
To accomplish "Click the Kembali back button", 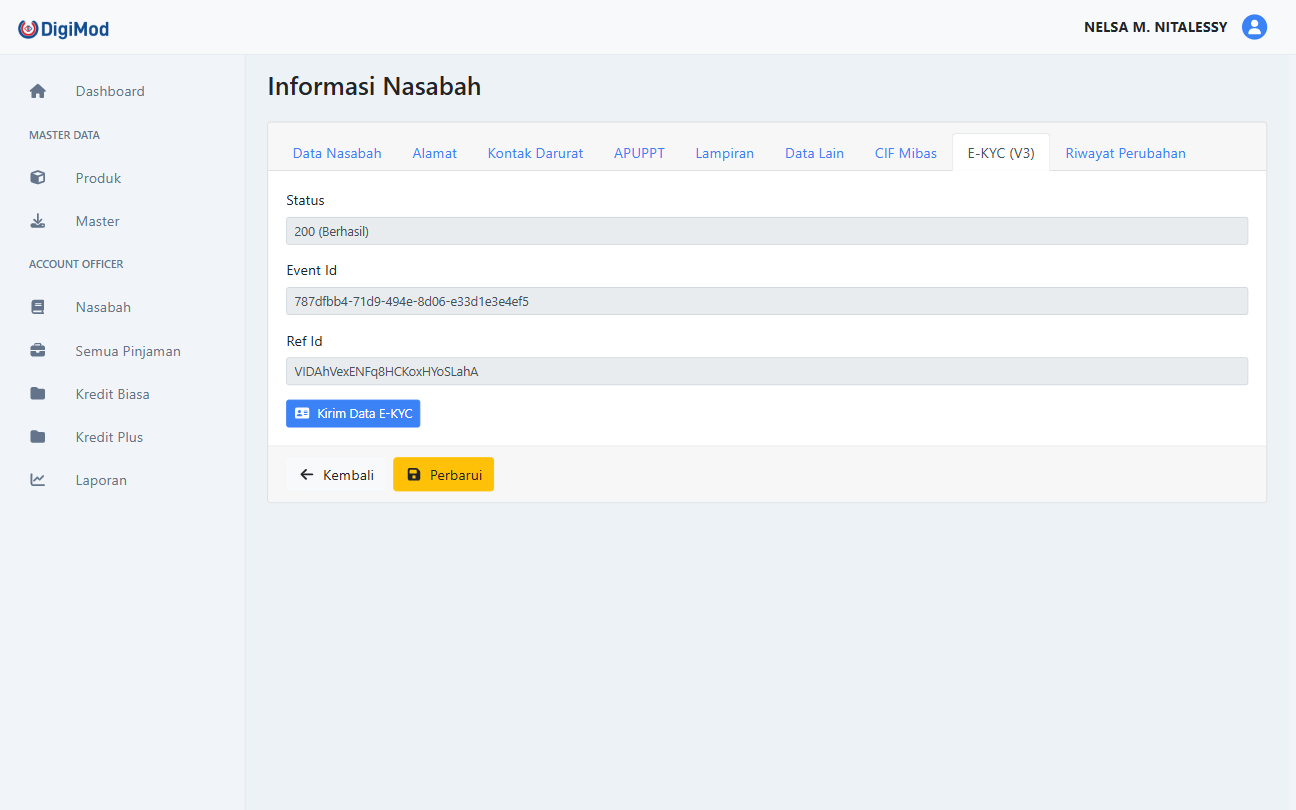I will (336, 475).
